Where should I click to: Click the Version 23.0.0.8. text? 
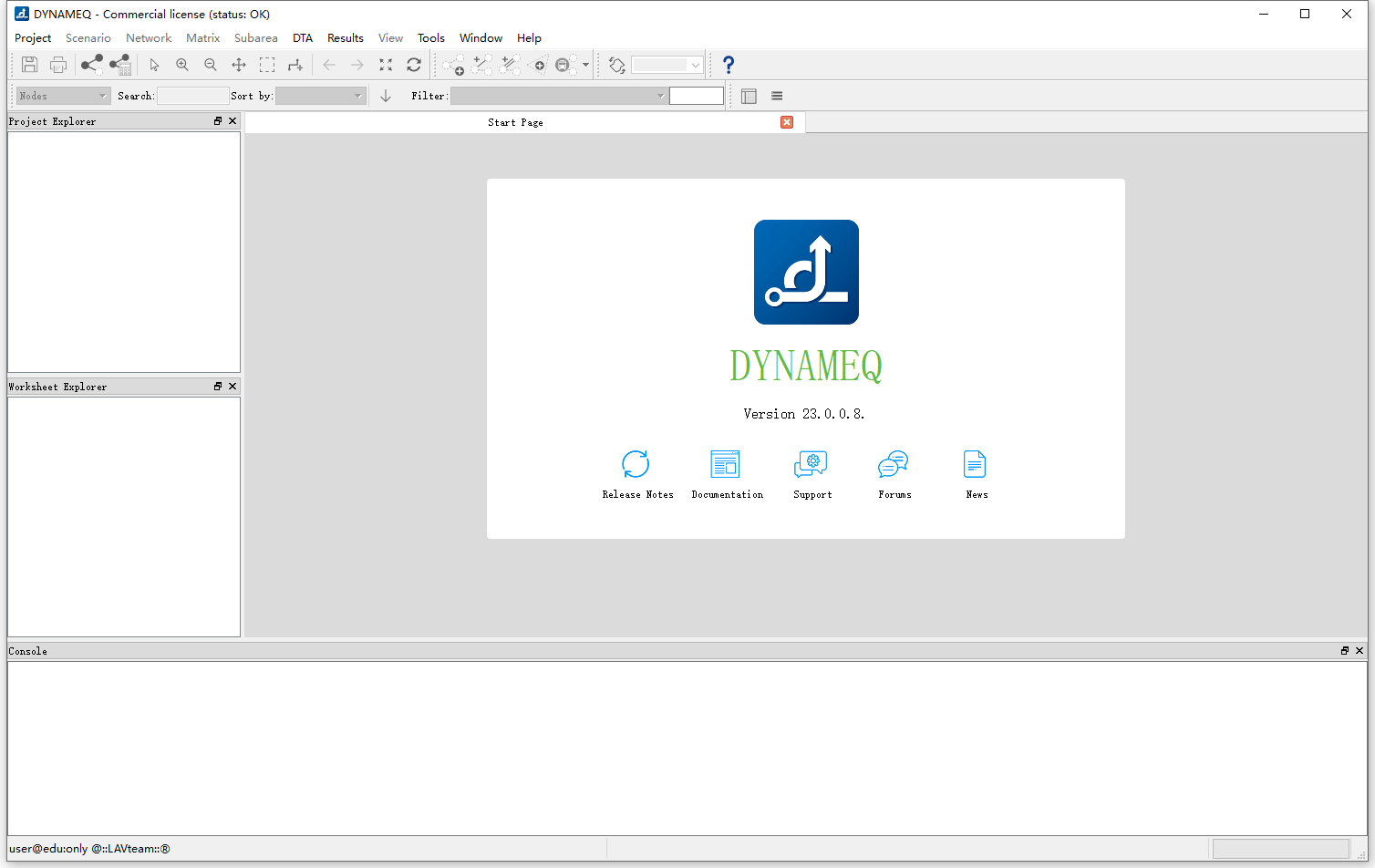(804, 414)
